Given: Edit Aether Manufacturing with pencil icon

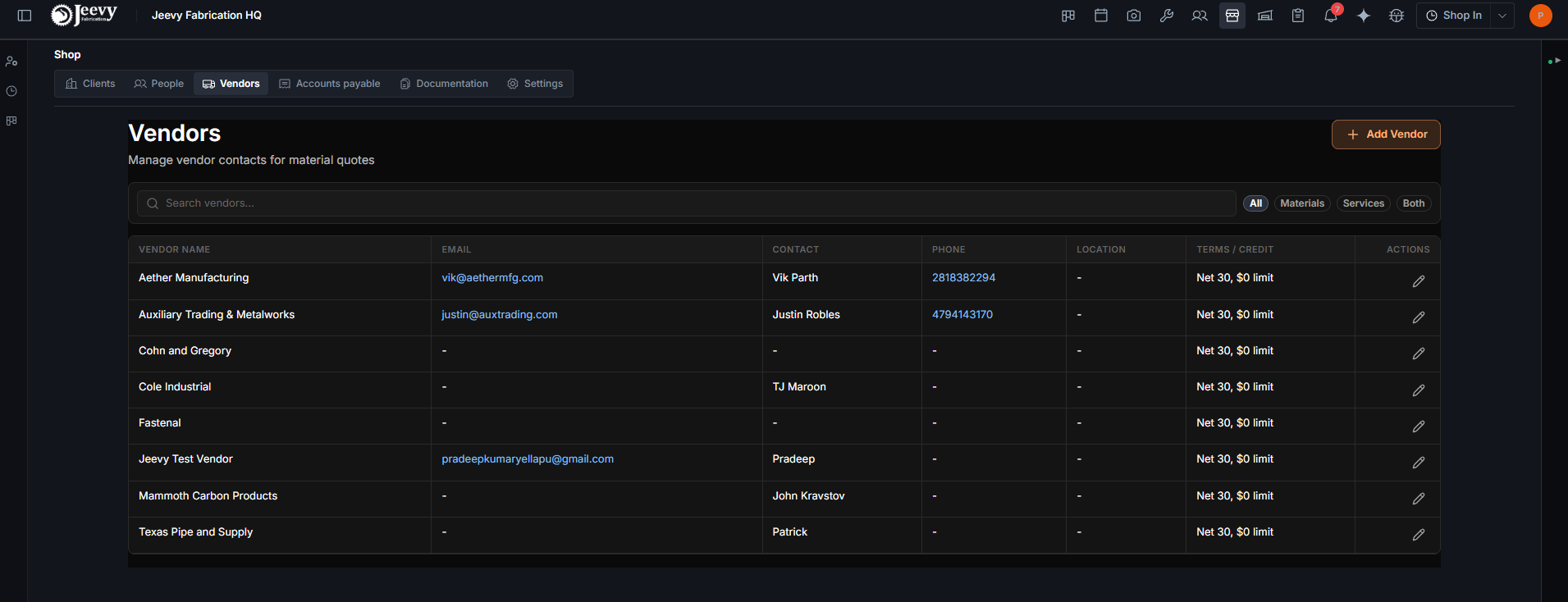Looking at the screenshot, I should pyautogui.click(x=1418, y=281).
